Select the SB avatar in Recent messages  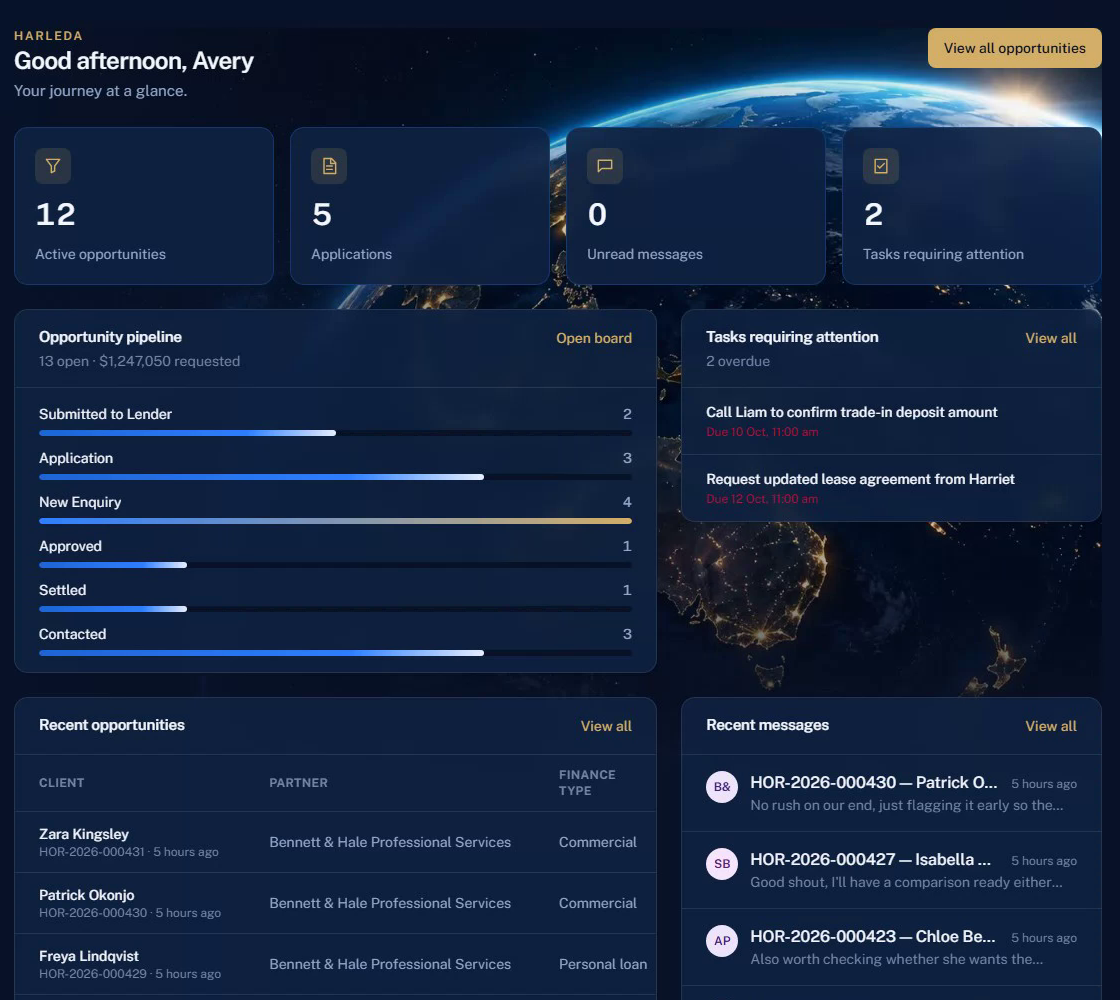point(721,864)
